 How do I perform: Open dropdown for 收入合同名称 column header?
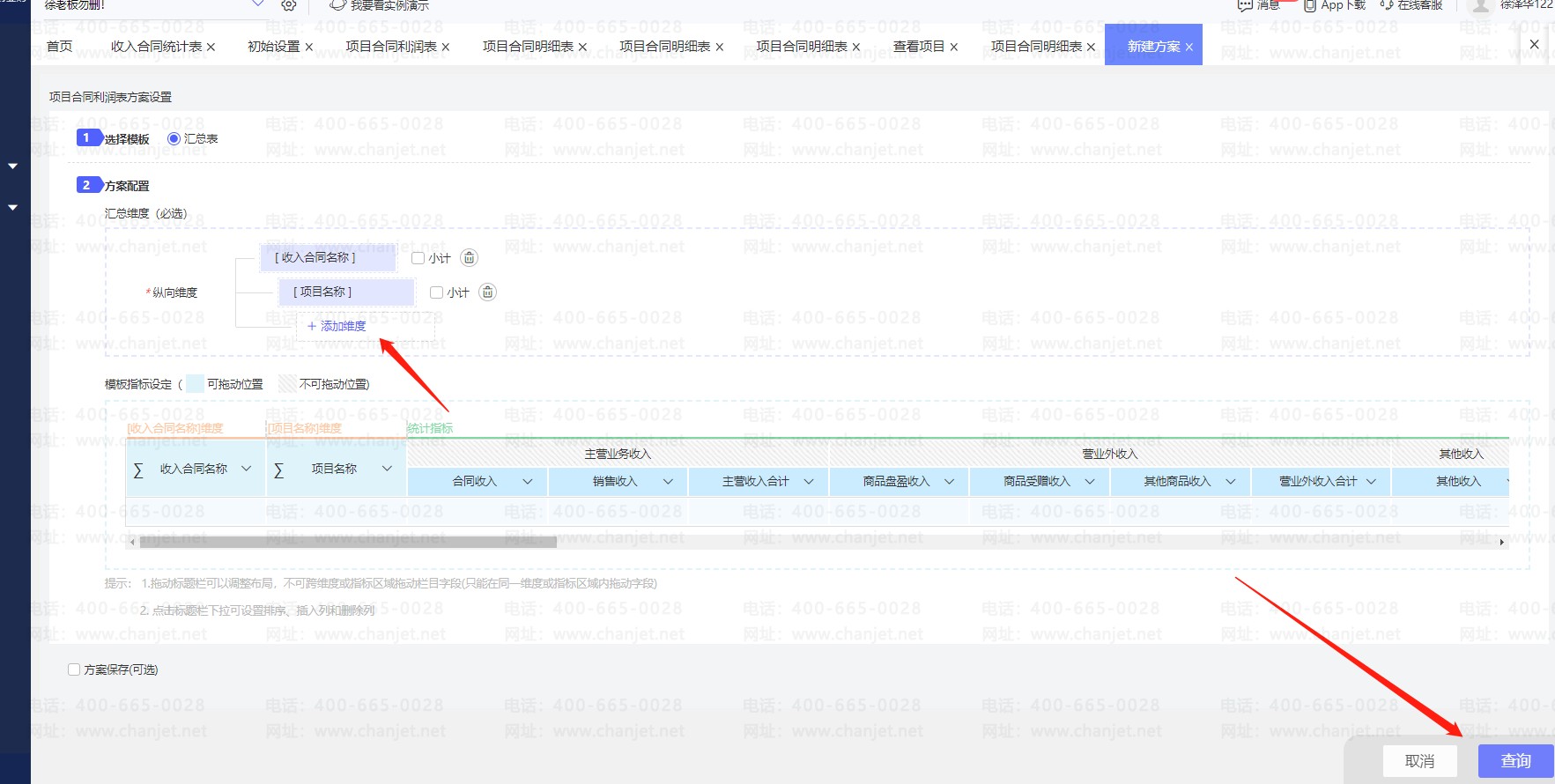pos(247,469)
